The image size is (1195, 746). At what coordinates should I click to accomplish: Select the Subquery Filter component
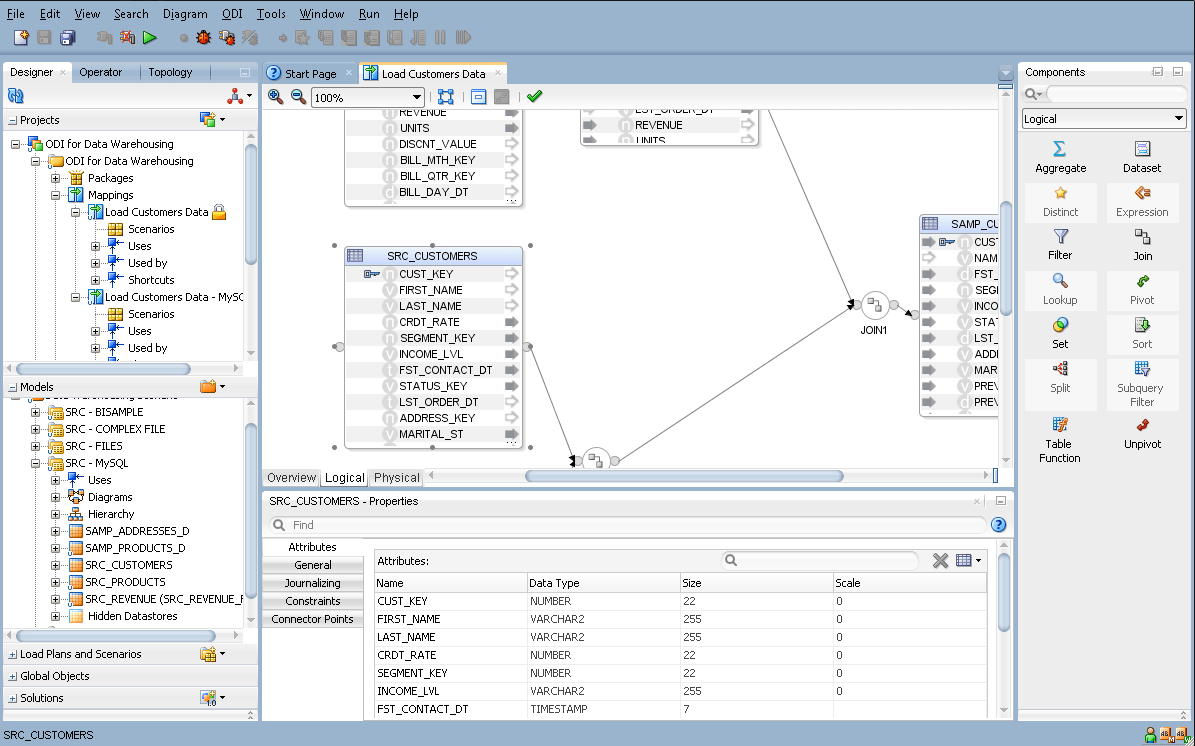tap(1142, 384)
